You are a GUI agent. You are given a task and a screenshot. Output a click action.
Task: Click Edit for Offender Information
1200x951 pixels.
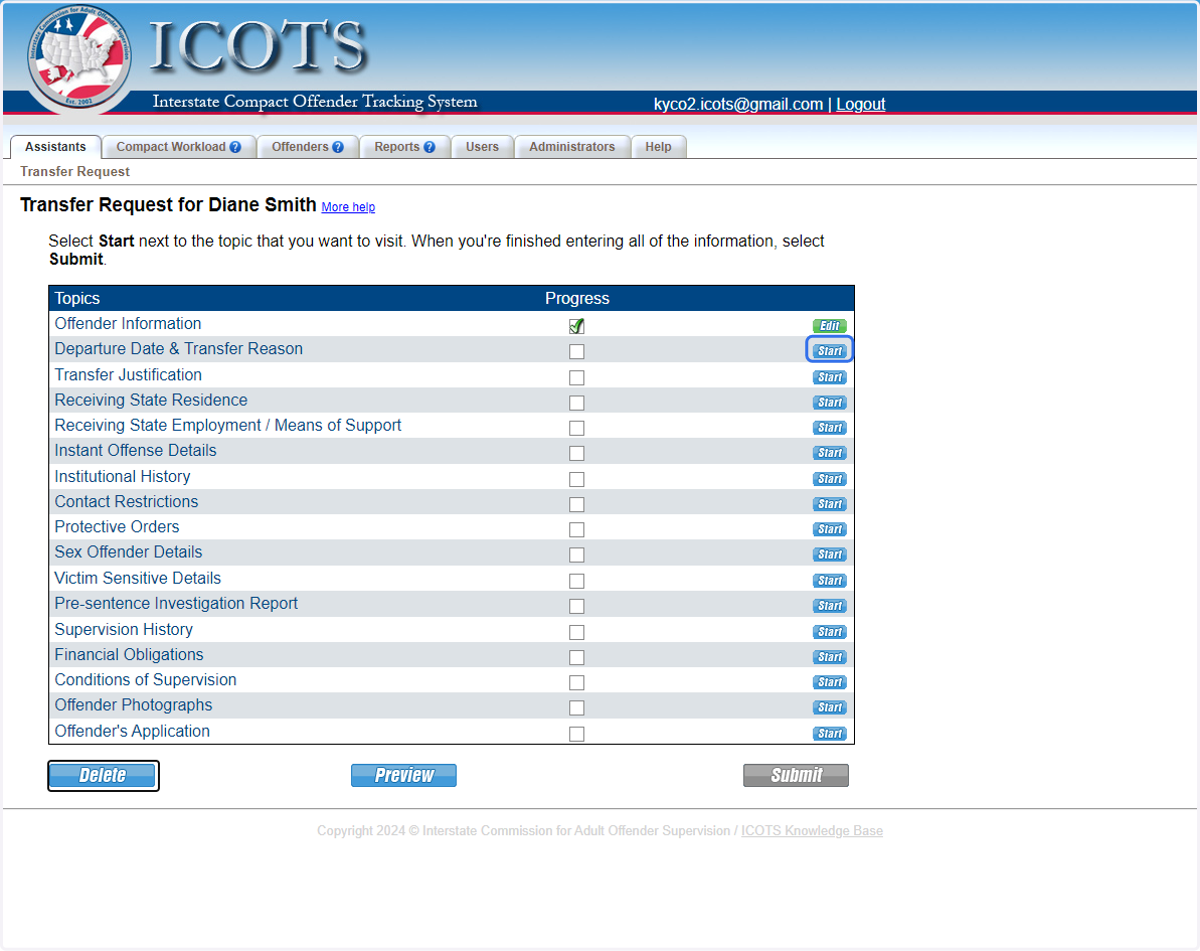pyautogui.click(x=829, y=326)
